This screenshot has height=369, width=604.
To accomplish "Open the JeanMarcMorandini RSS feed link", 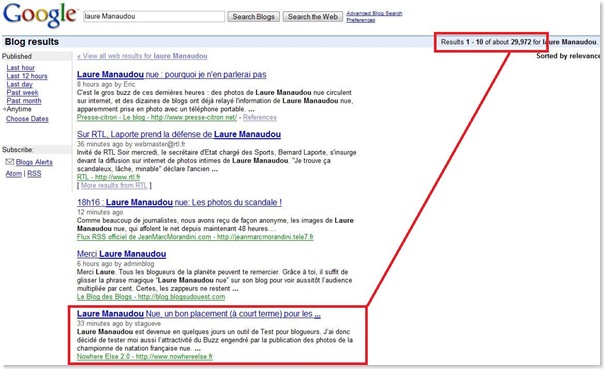I will (195, 237).
